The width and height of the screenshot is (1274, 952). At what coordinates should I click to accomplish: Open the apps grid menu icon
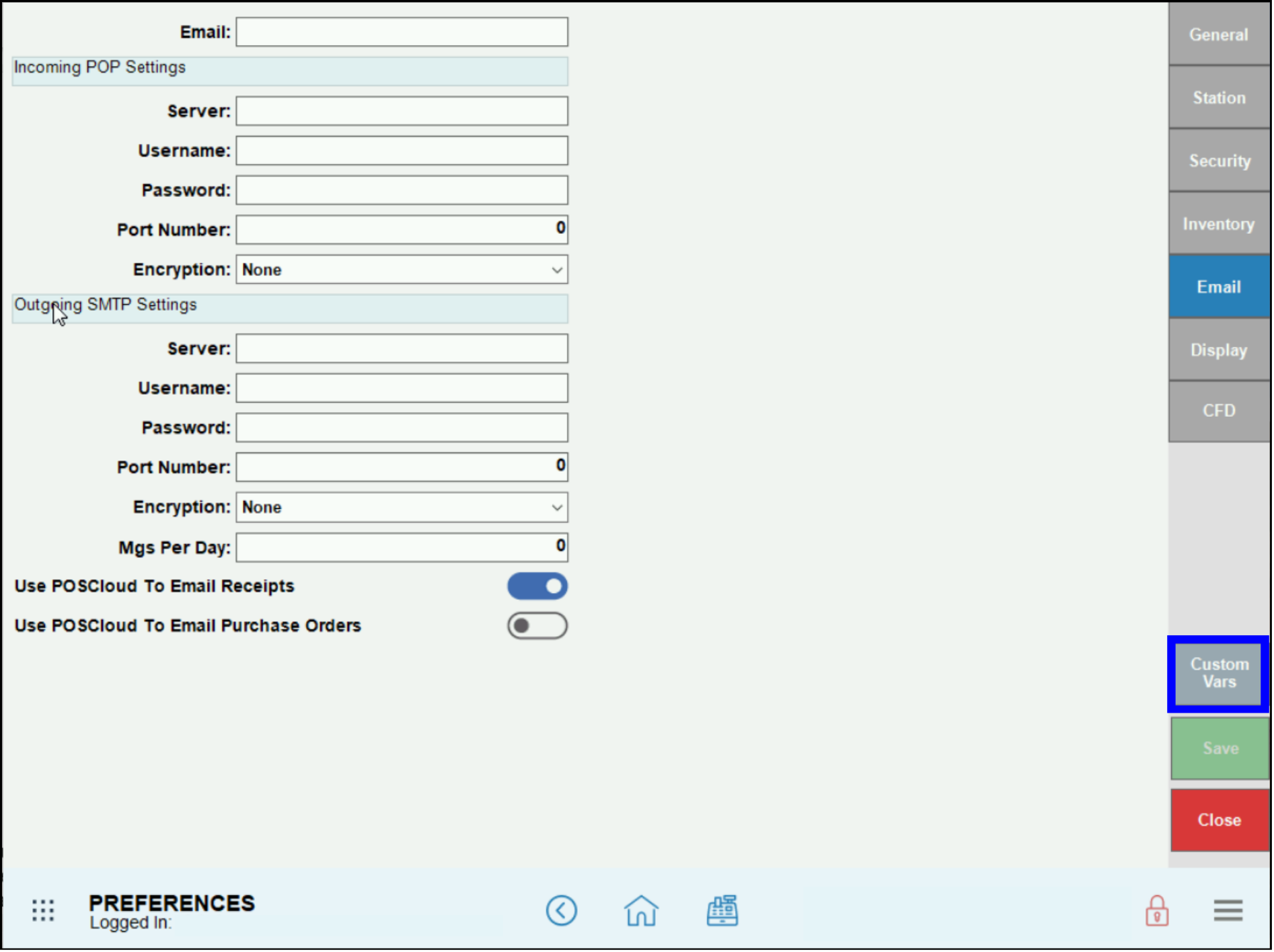pyautogui.click(x=43, y=912)
